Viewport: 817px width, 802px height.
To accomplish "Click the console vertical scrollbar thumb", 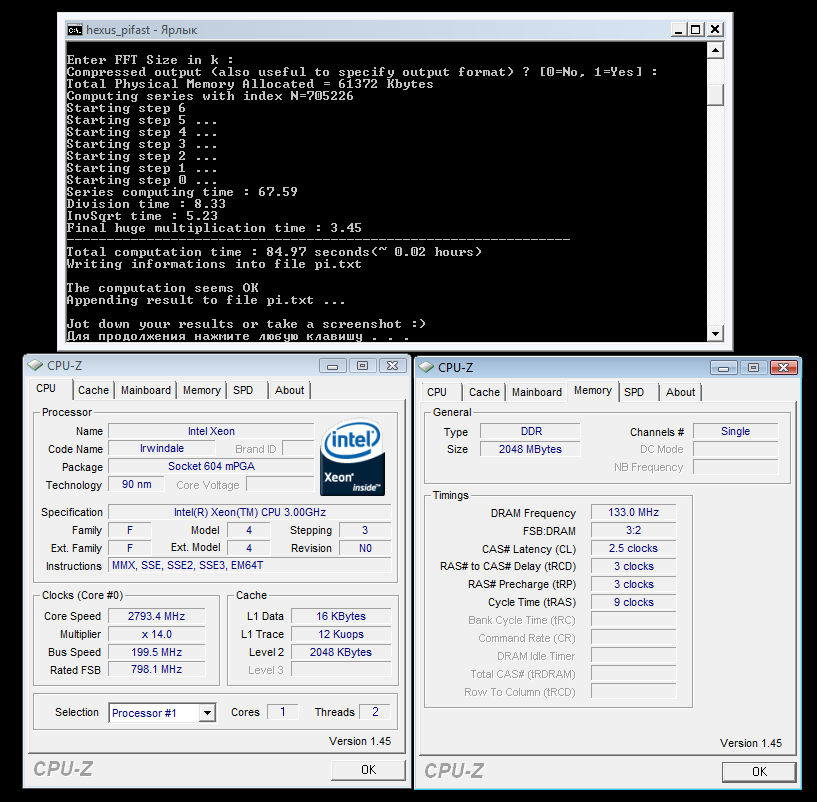I will (x=715, y=95).
